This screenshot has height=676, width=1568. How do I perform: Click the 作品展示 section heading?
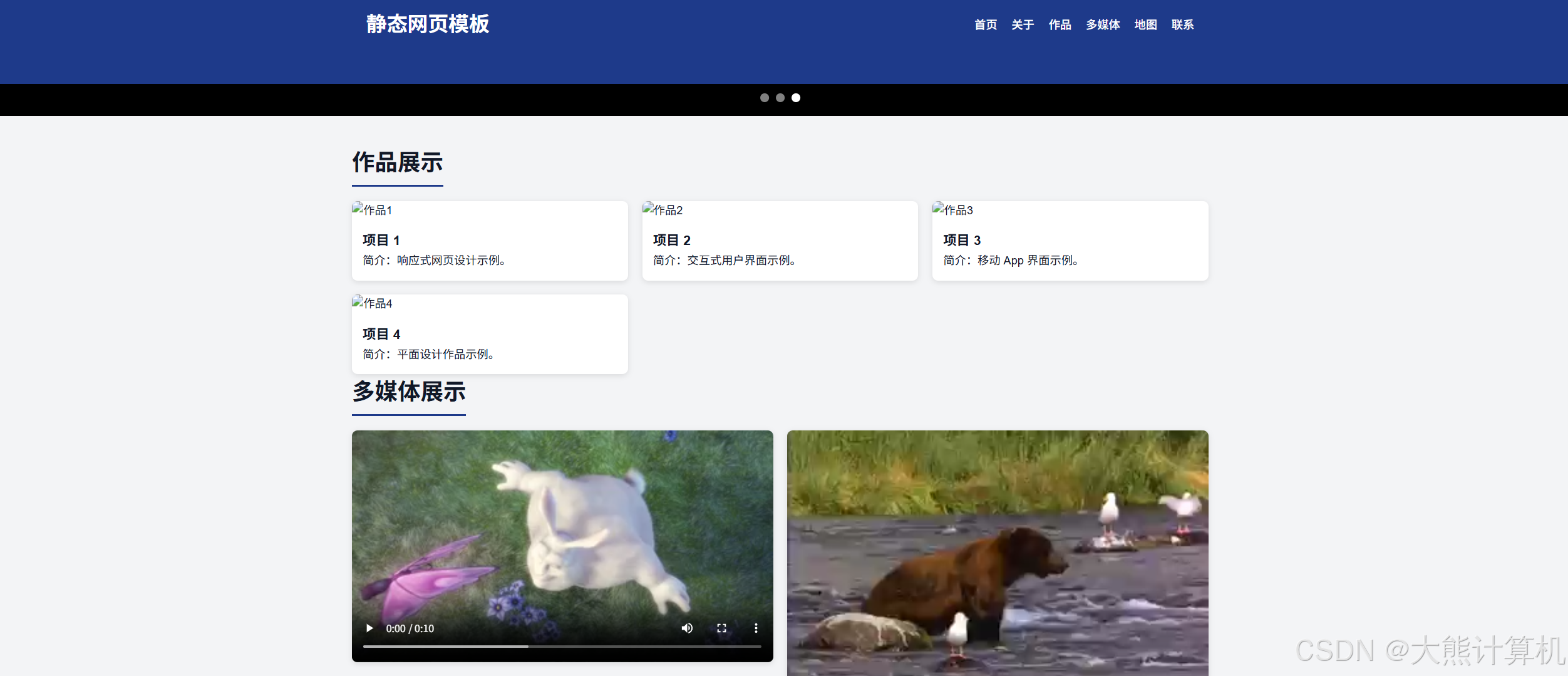pyautogui.click(x=398, y=162)
